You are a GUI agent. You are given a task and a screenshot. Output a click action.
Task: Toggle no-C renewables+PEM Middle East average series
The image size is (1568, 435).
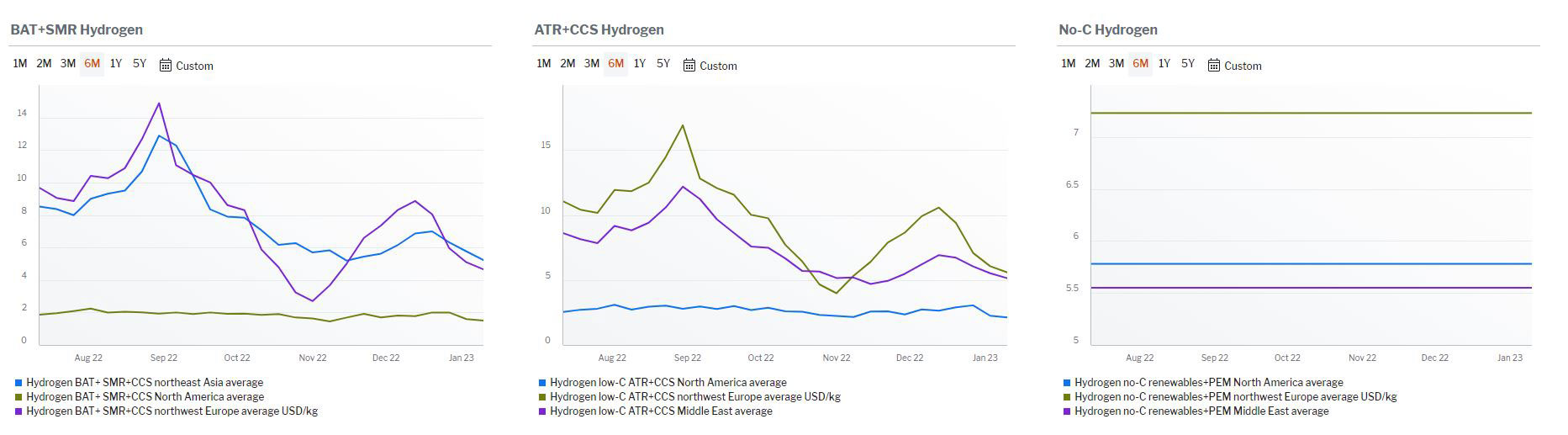tap(1201, 411)
